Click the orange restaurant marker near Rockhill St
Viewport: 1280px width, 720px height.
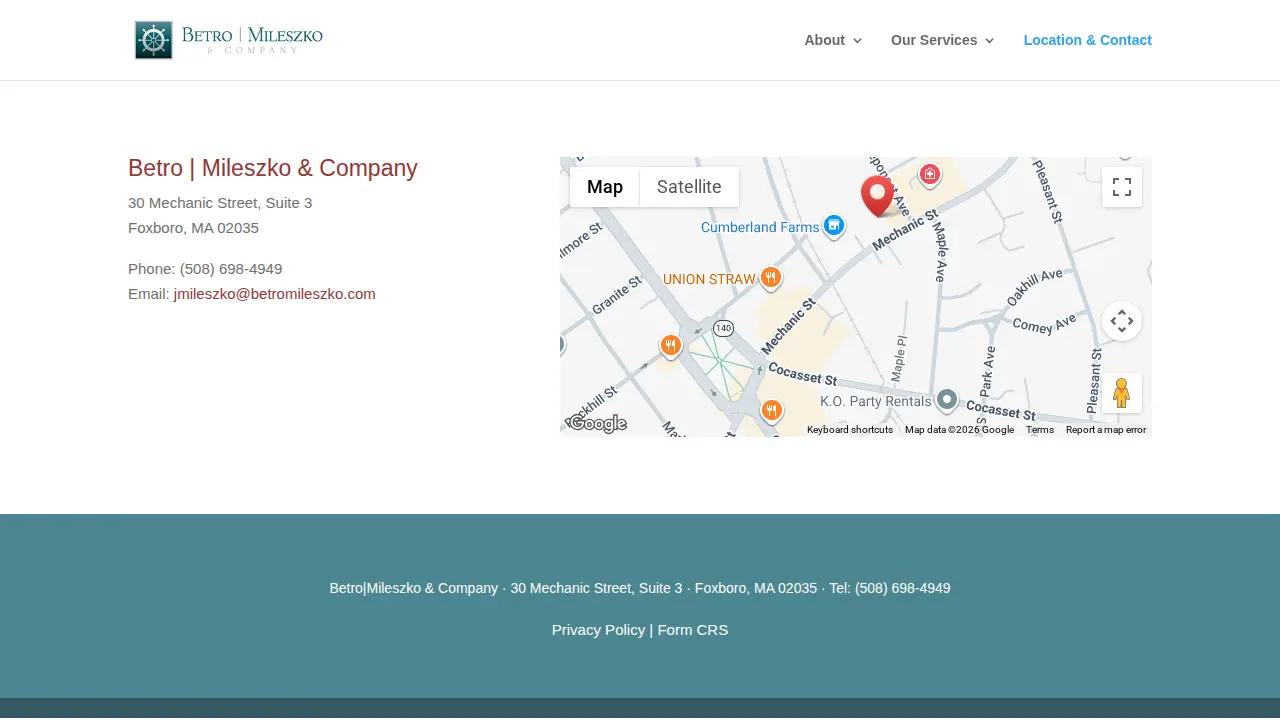pyautogui.click(x=671, y=347)
